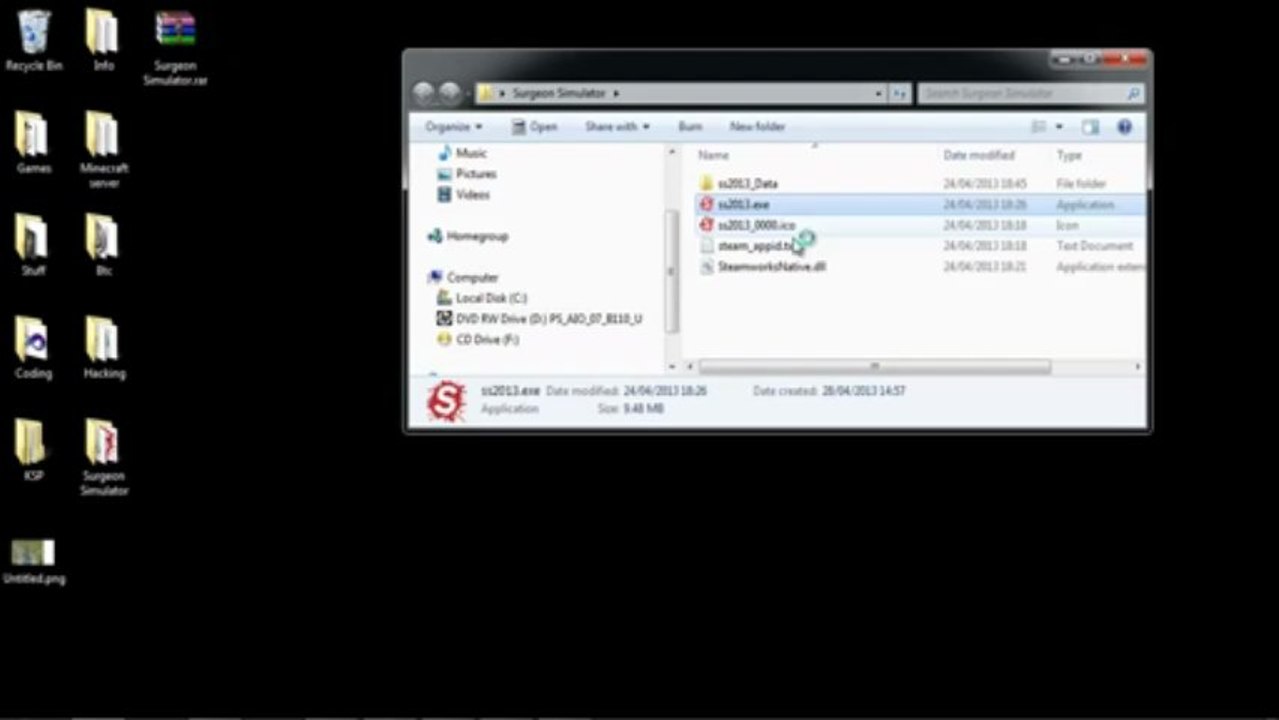
Task: Create a New folder from the toolbar
Action: (x=757, y=127)
